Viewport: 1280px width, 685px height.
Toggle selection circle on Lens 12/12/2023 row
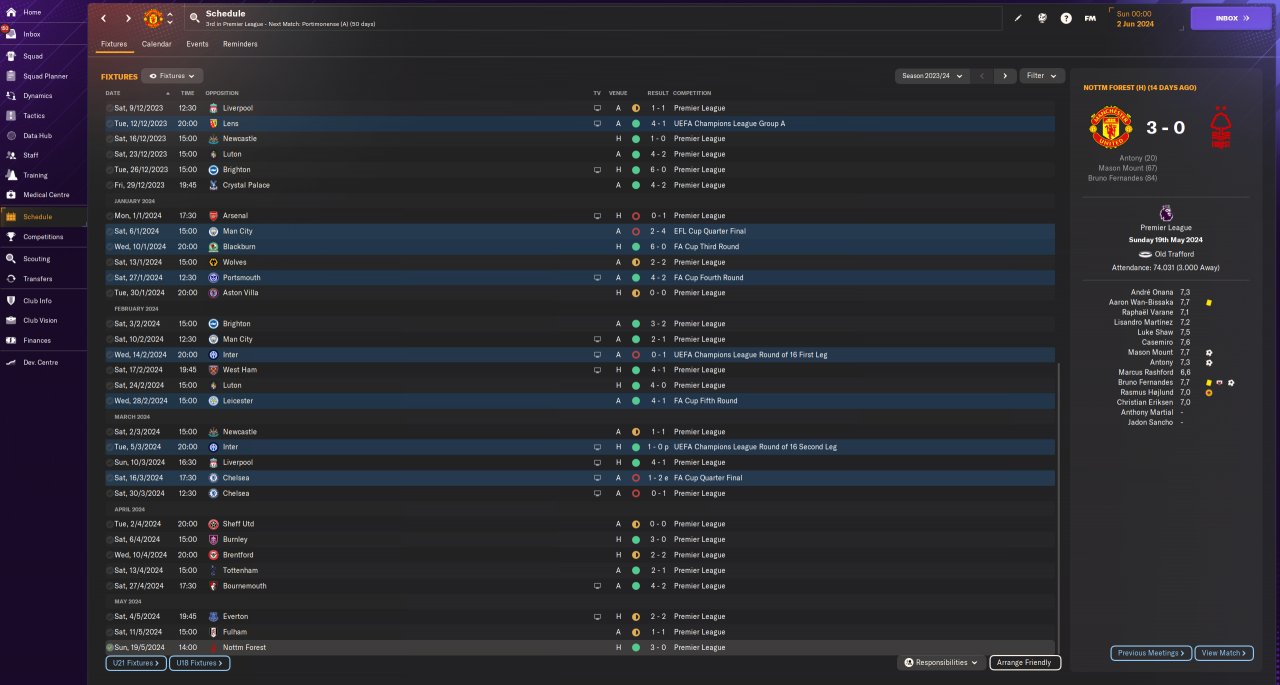[x=110, y=124]
